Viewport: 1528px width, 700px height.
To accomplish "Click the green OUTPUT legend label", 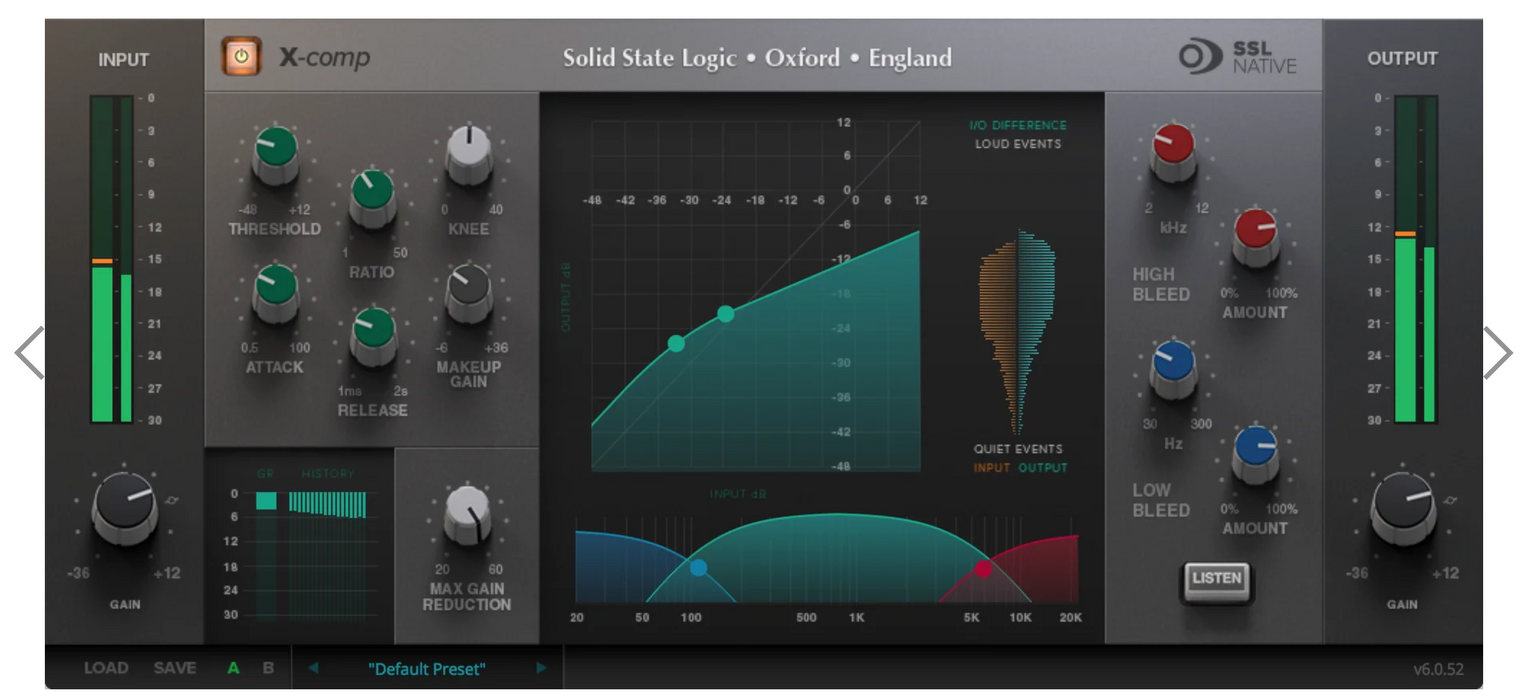I will (1043, 467).
